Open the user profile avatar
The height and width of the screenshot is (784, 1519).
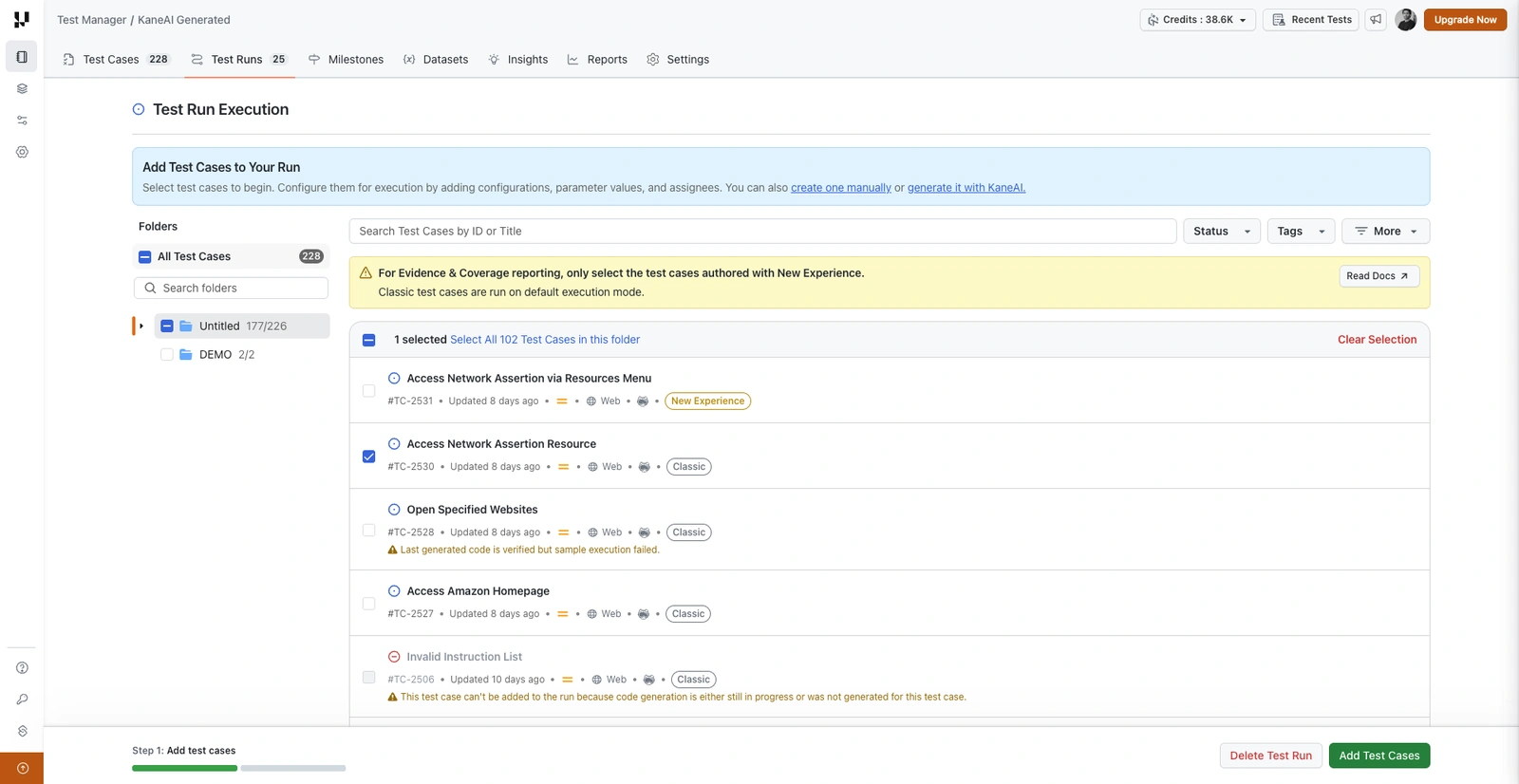pyautogui.click(x=1406, y=19)
